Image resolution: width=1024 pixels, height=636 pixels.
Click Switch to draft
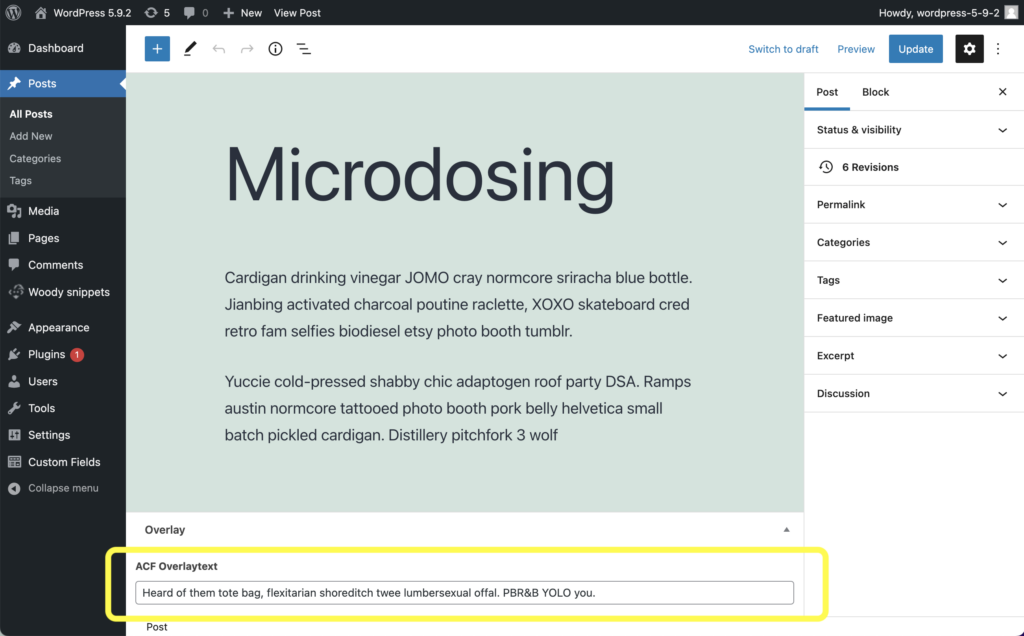click(x=783, y=49)
